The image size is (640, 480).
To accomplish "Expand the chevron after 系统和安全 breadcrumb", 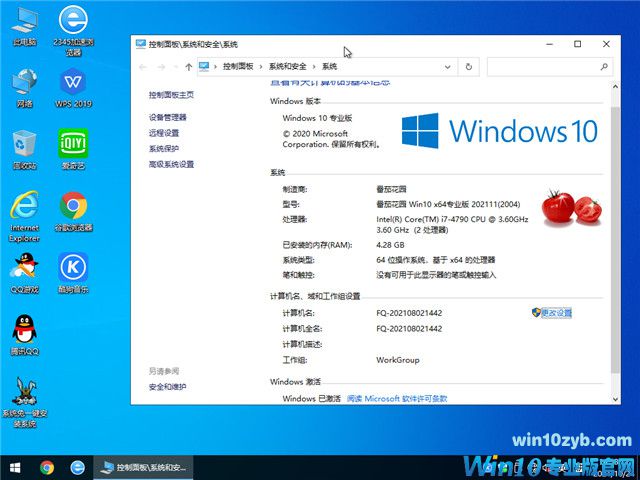I will pyautogui.click(x=314, y=67).
